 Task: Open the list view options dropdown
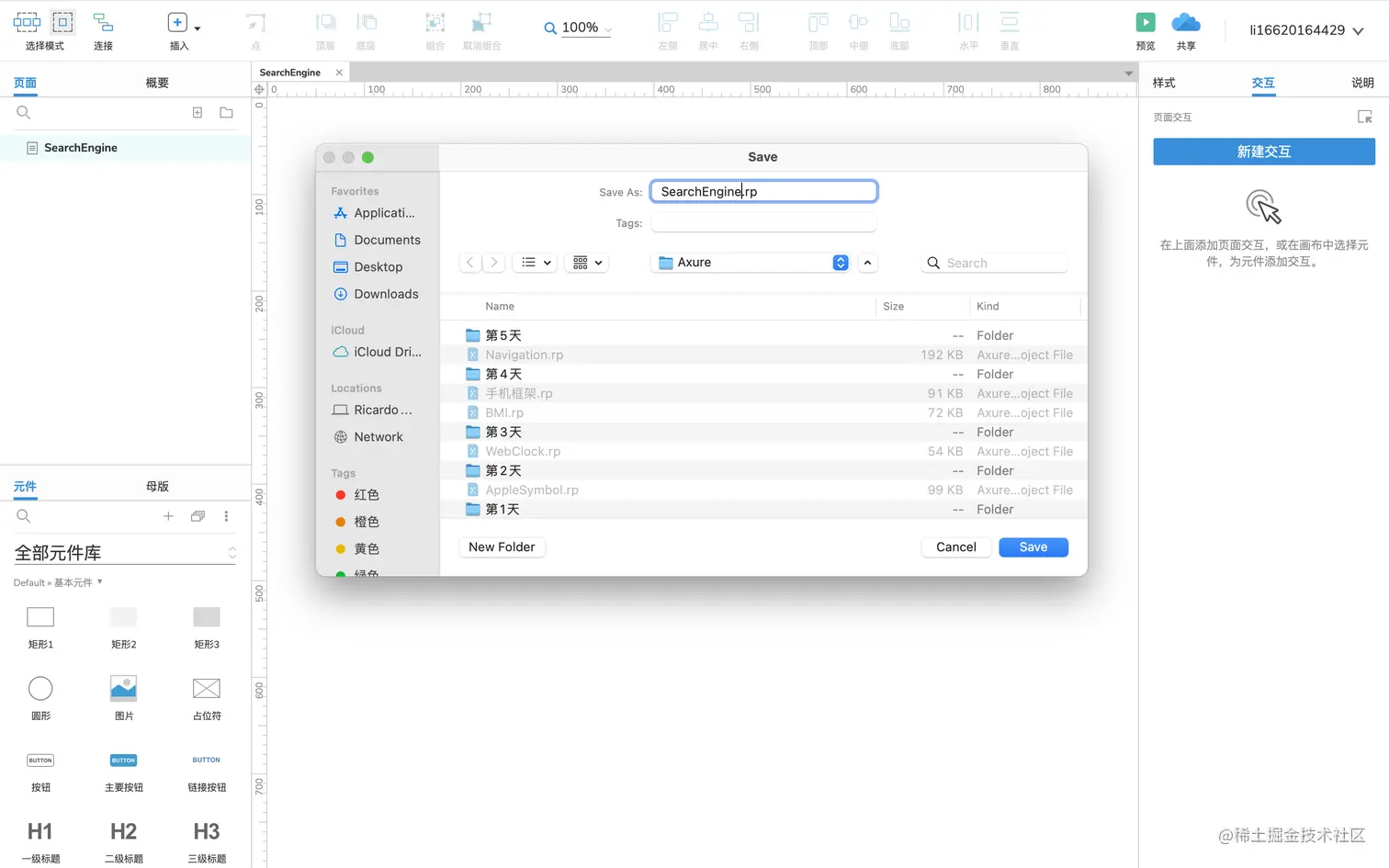point(536,263)
